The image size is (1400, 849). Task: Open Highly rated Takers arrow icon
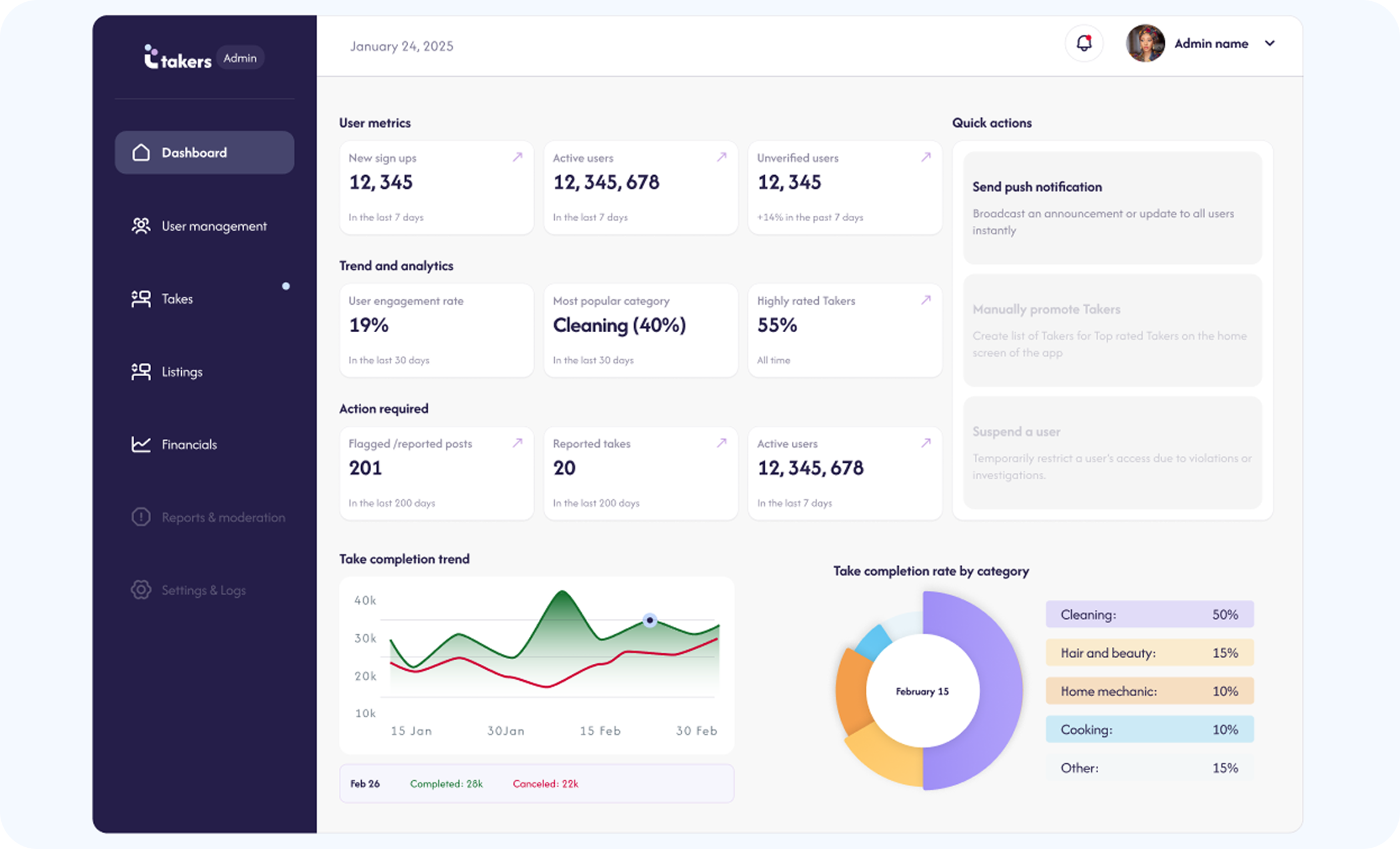925,300
